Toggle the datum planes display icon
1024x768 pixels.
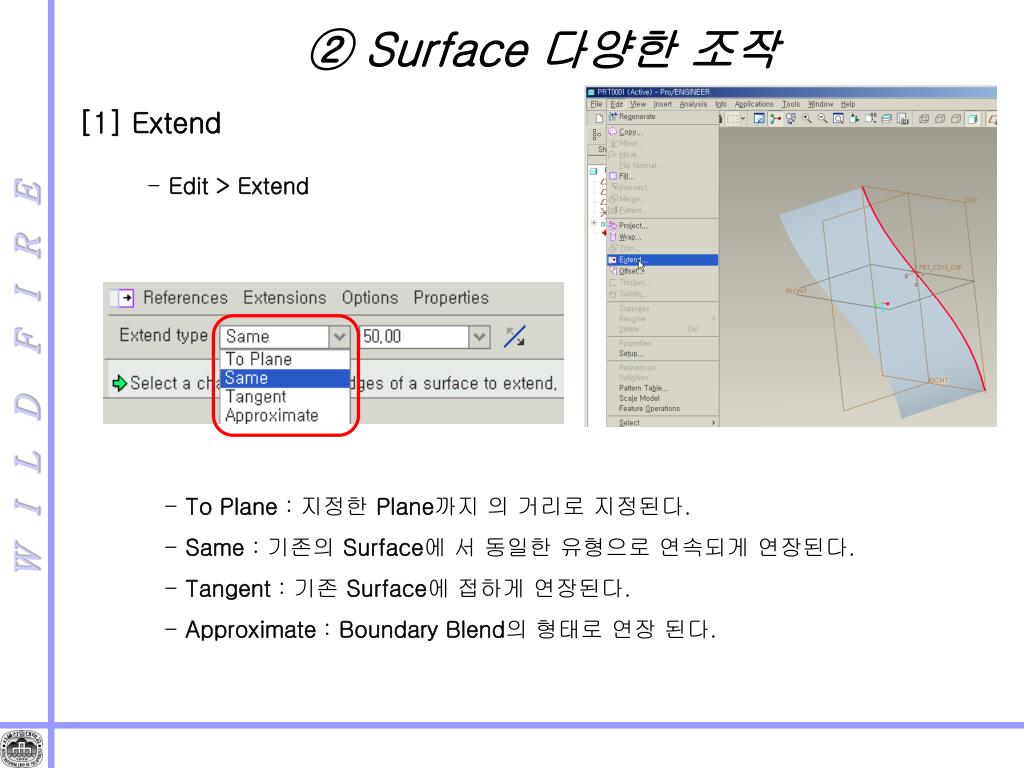993,119
